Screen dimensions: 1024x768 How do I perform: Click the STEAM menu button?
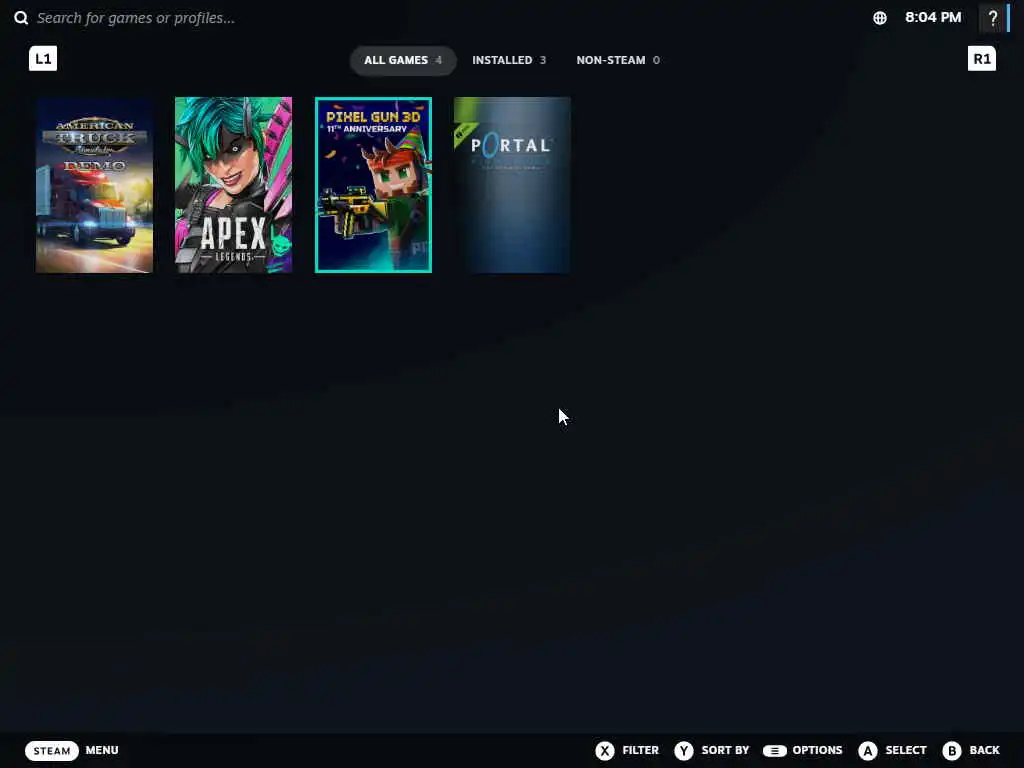52,750
